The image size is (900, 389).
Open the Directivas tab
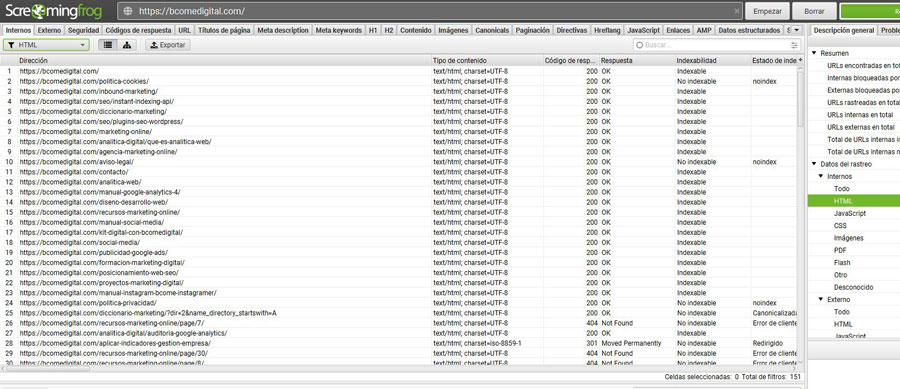coord(572,30)
